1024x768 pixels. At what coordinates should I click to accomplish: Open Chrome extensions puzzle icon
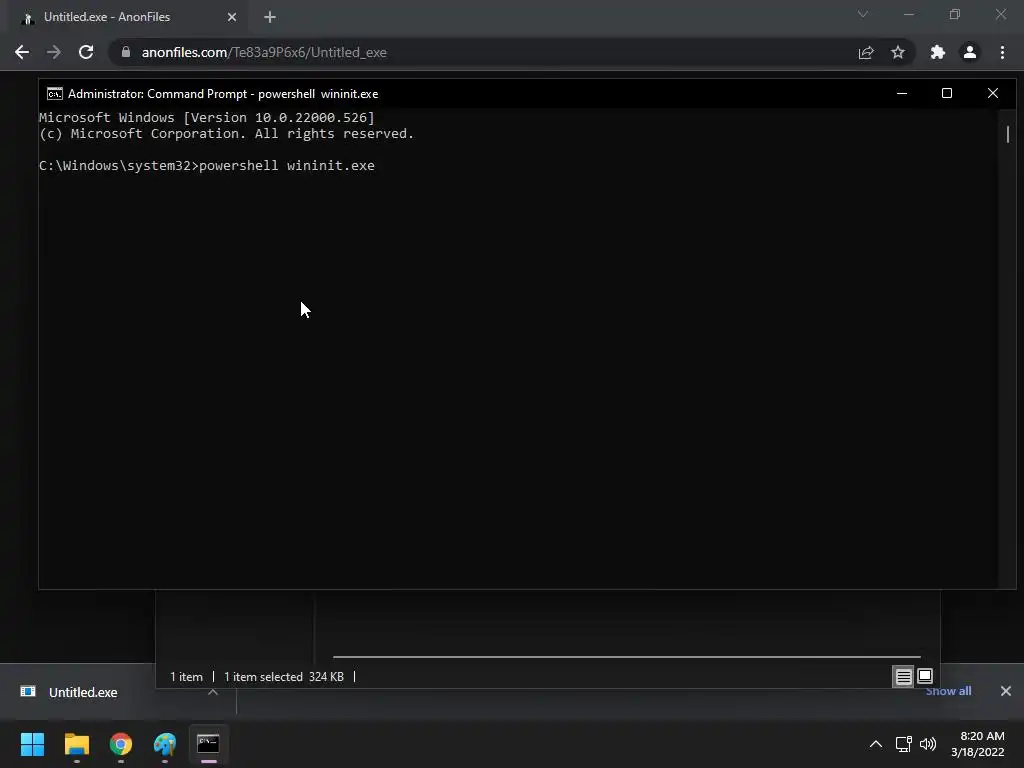[x=938, y=52]
